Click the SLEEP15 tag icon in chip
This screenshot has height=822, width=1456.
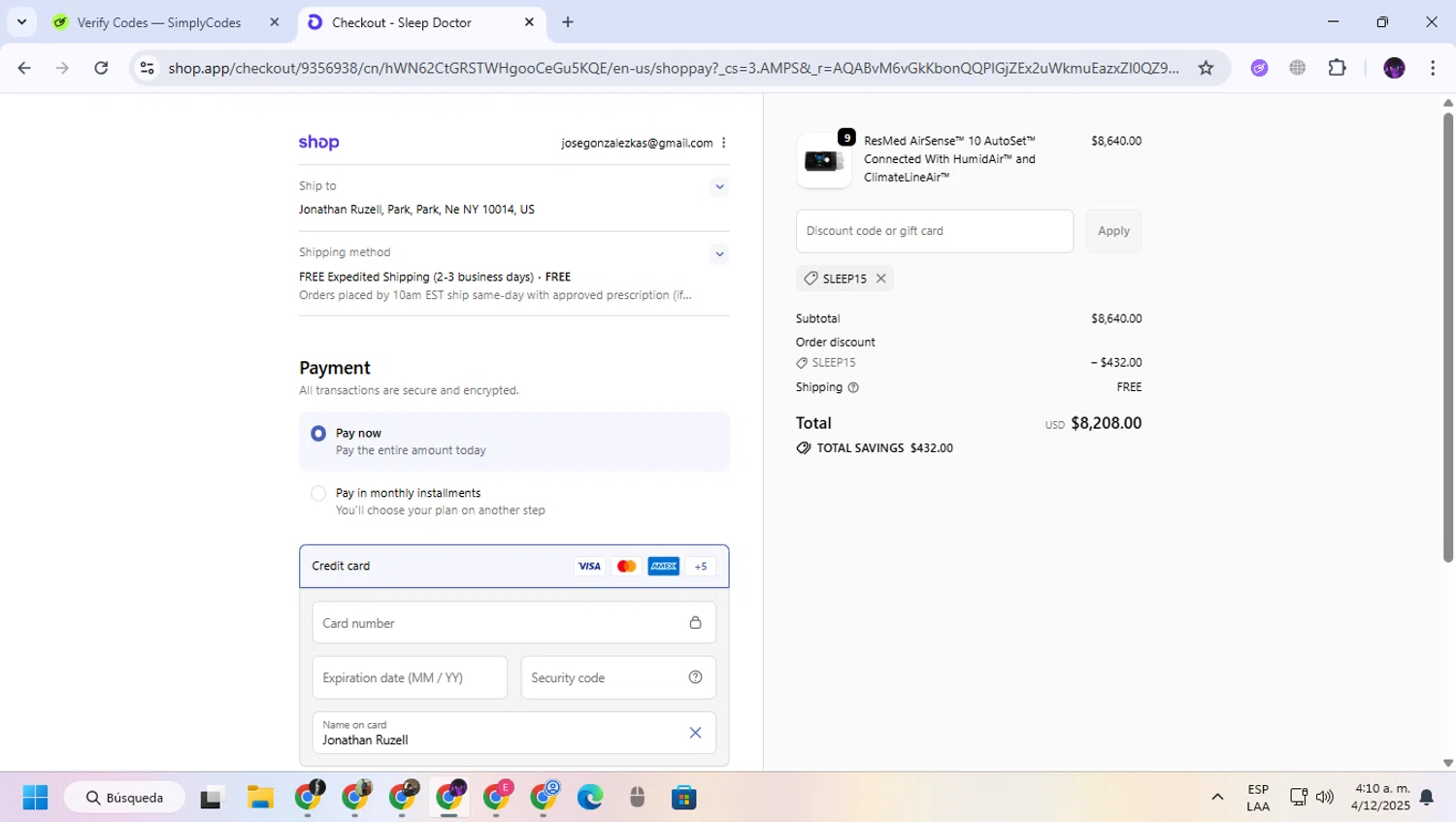811,279
